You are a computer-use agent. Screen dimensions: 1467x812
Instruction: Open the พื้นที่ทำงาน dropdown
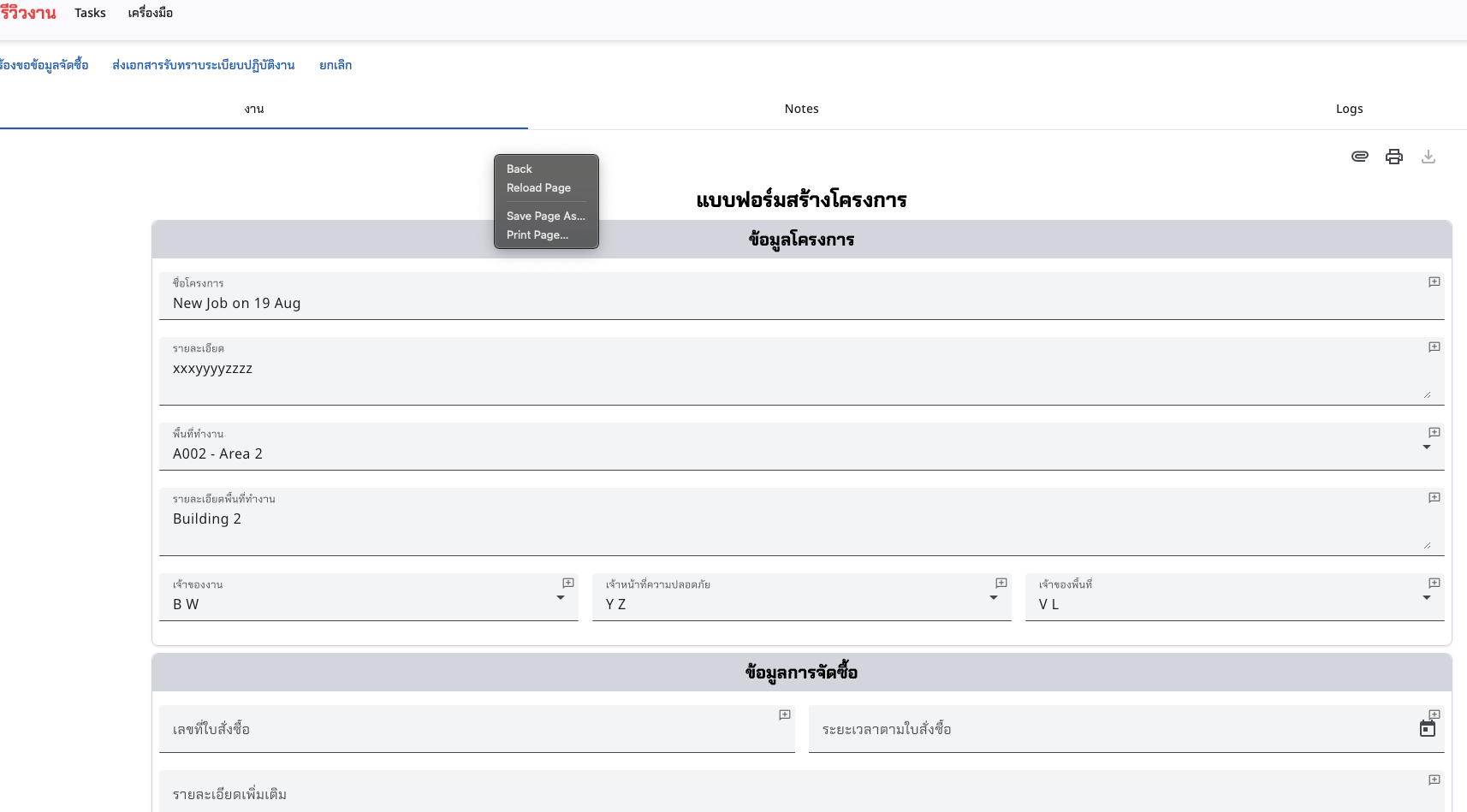pos(1427,447)
